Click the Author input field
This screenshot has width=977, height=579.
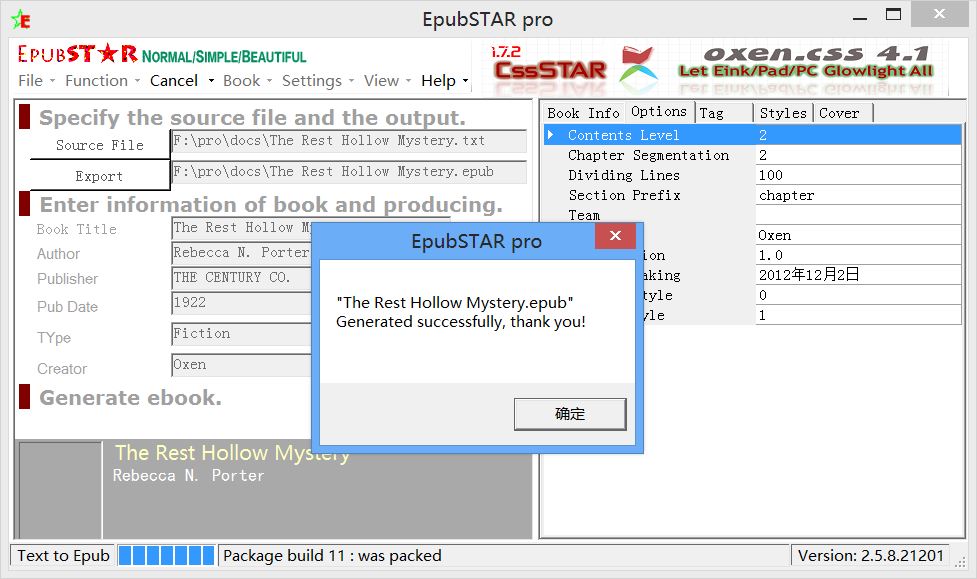[x=241, y=253]
